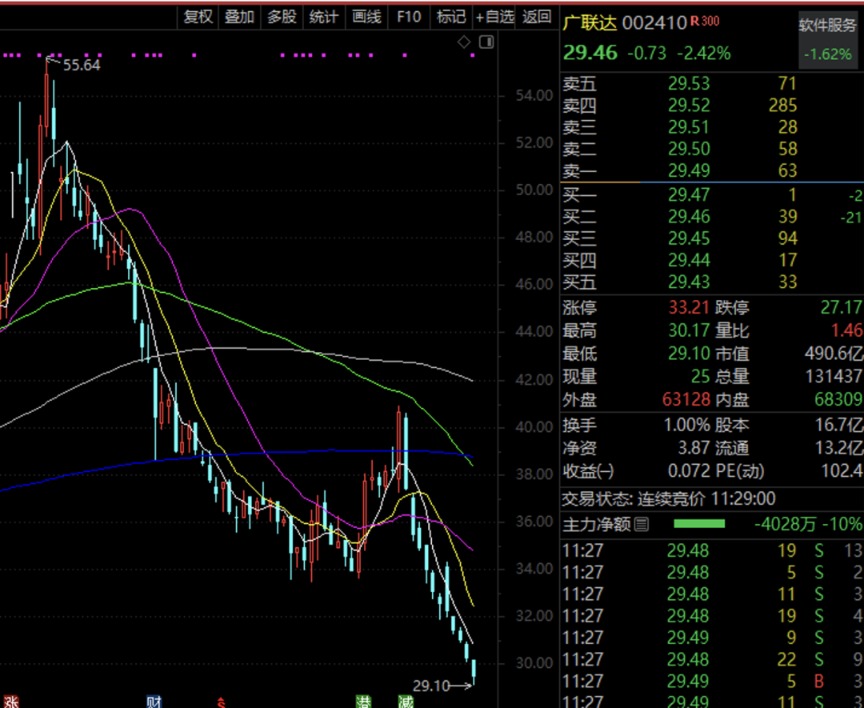Screen dimensions: 864x708
Task: Open the 统计 statistics tool
Action: coord(323,17)
